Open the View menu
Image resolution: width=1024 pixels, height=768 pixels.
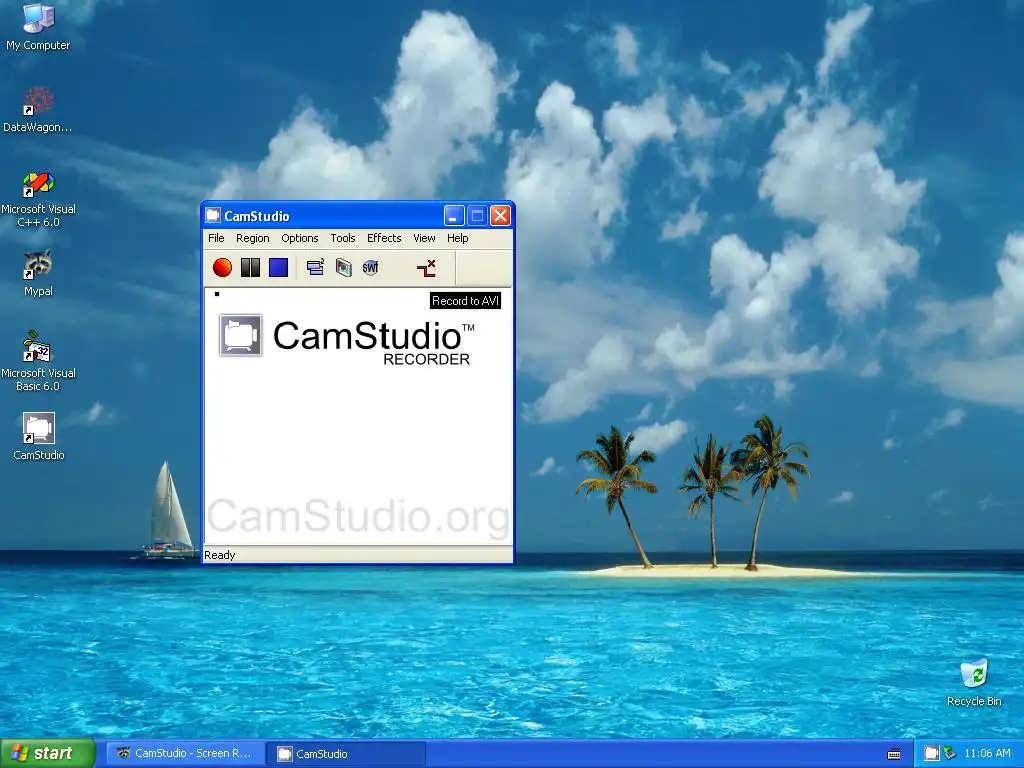pos(424,238)
